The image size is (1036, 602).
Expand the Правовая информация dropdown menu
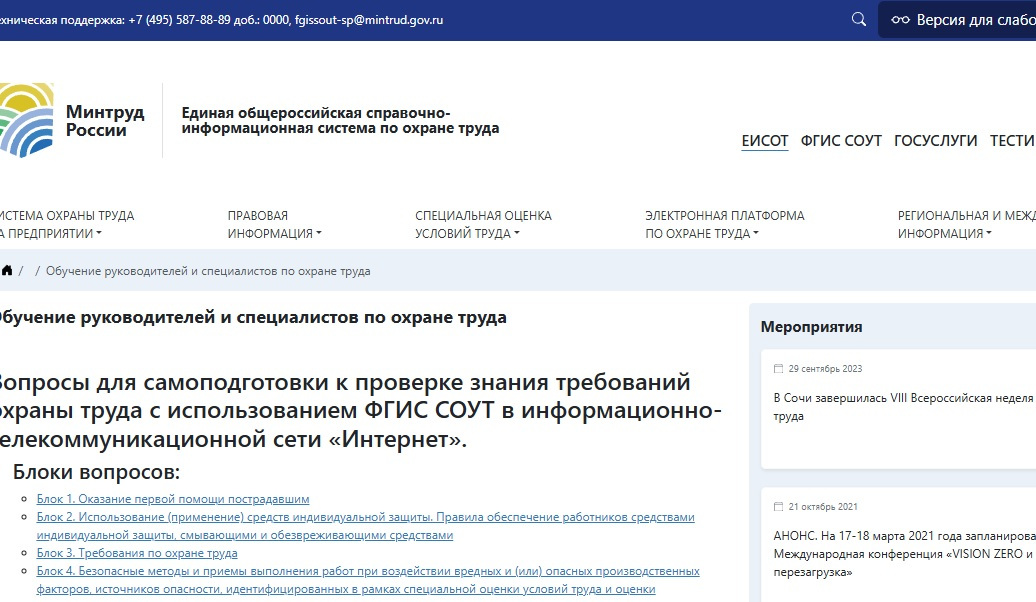click(274, 225)
